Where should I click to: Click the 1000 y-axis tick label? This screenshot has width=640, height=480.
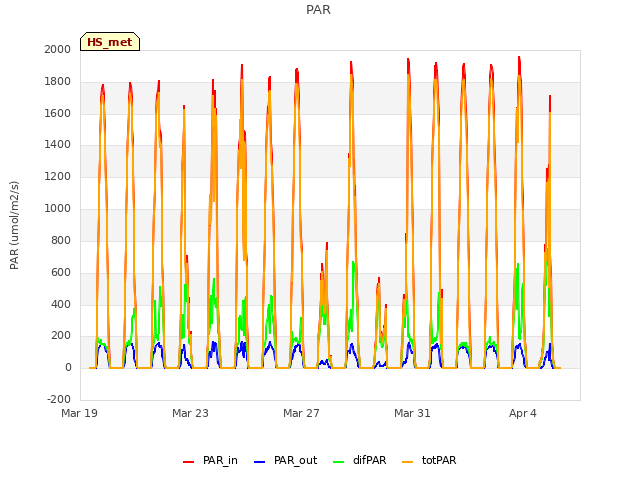coord(58,209)
